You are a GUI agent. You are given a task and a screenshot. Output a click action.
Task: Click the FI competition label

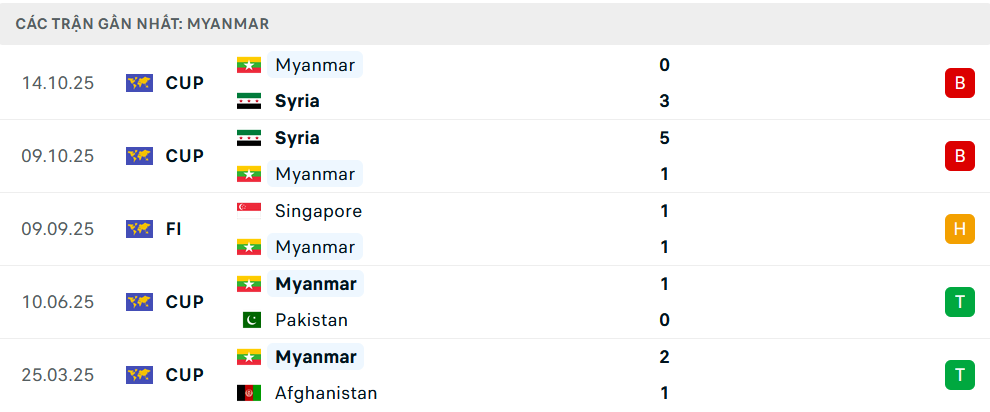[x=174, y=229]
